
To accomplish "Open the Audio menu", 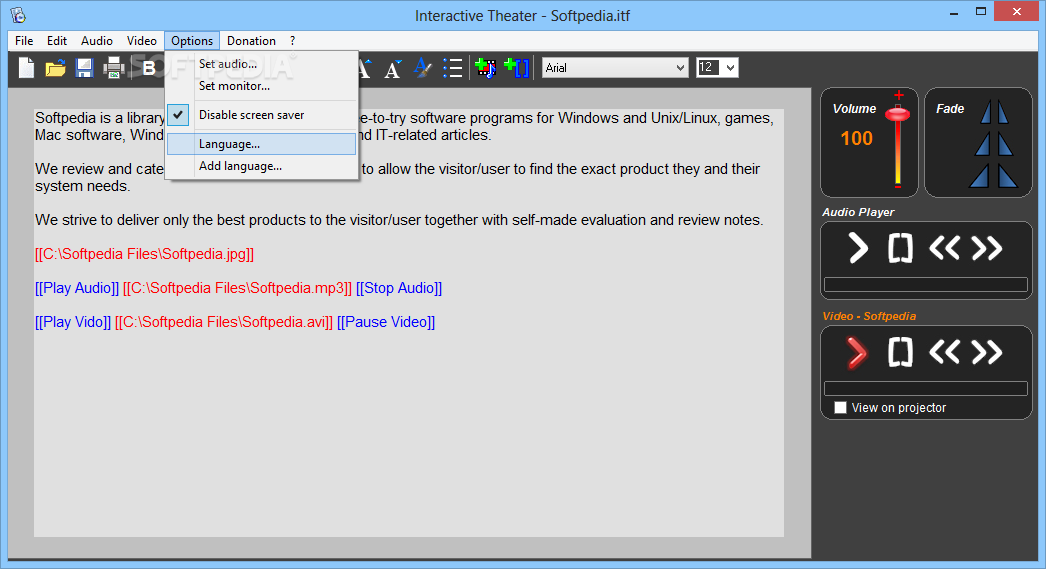I will point(97,41).
